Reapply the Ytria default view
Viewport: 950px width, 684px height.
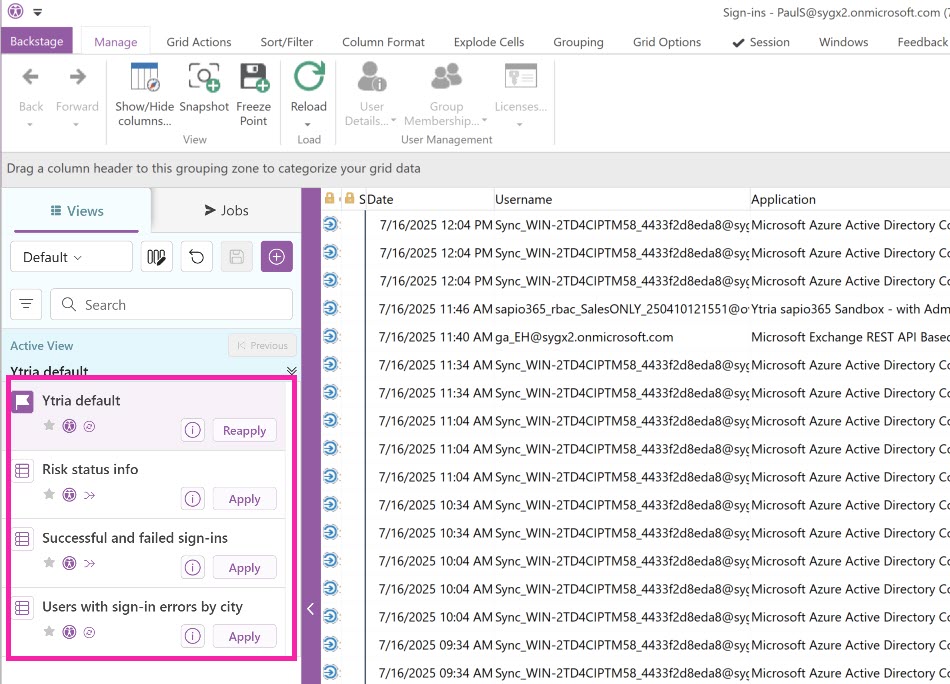(244, 431)
